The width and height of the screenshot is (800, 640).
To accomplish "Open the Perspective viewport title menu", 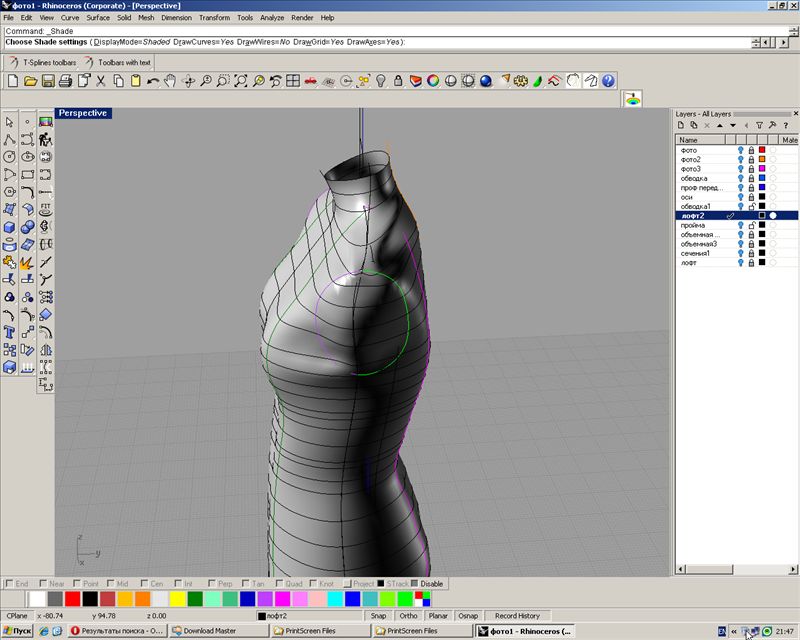I will (83, 113).
